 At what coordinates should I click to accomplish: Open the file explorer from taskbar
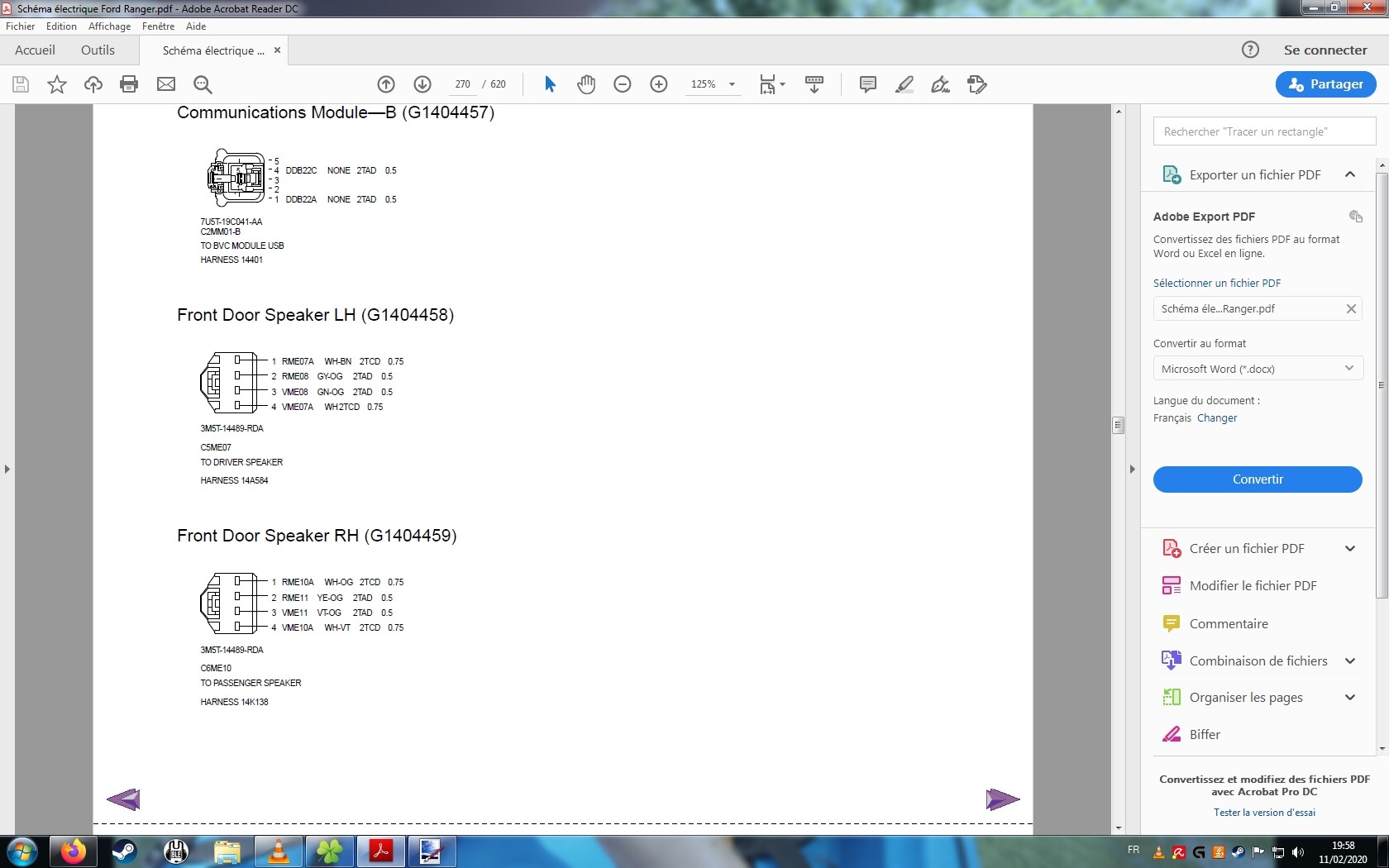tap(227, 851)
